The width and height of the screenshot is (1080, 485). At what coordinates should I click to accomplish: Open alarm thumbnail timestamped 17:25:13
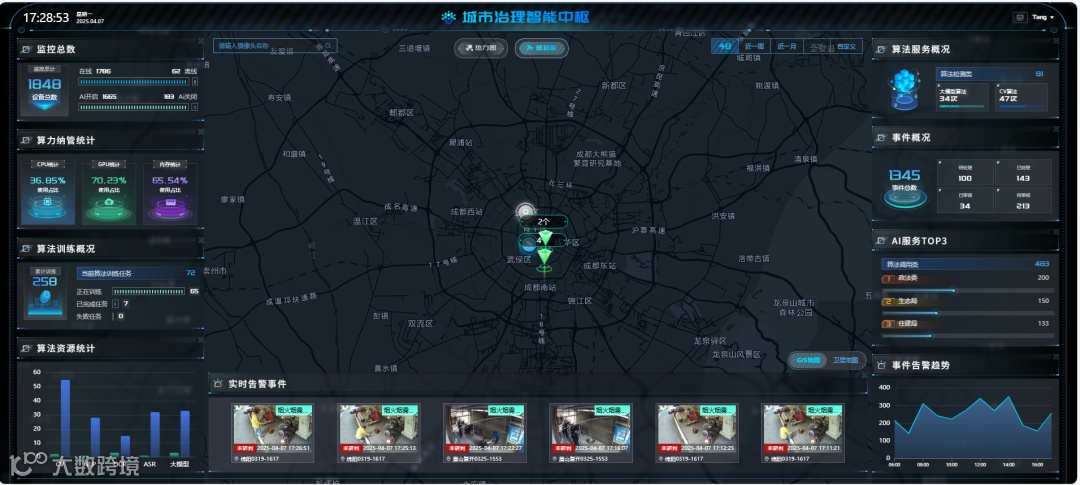(379, 433)
